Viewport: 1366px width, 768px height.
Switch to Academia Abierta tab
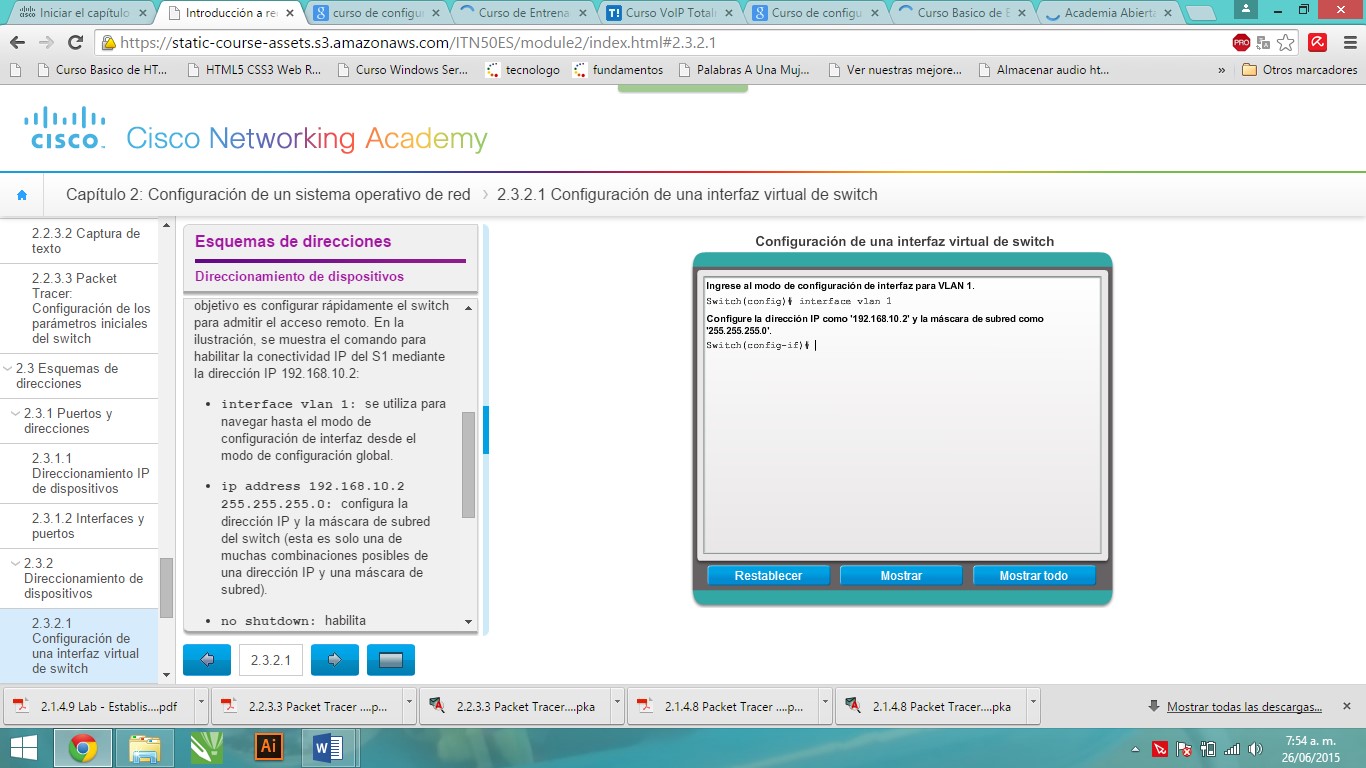(1110, 13)
